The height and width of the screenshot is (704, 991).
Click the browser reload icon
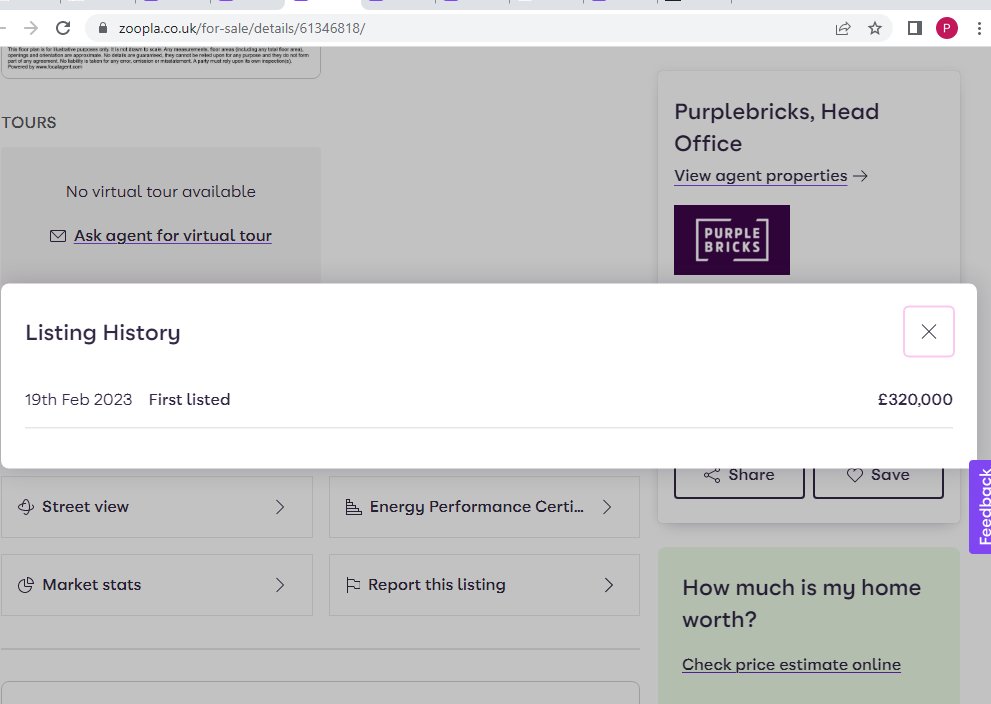pyautogui.click(x=63, y=29)
